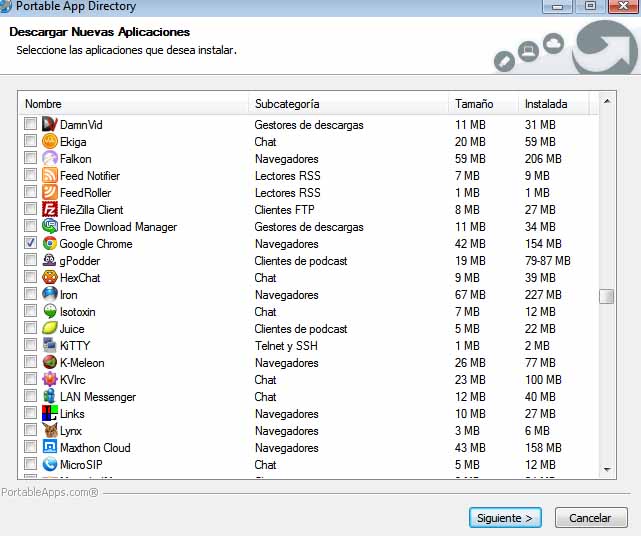Click the scrollbar up arrow

(x=607, y=101)
